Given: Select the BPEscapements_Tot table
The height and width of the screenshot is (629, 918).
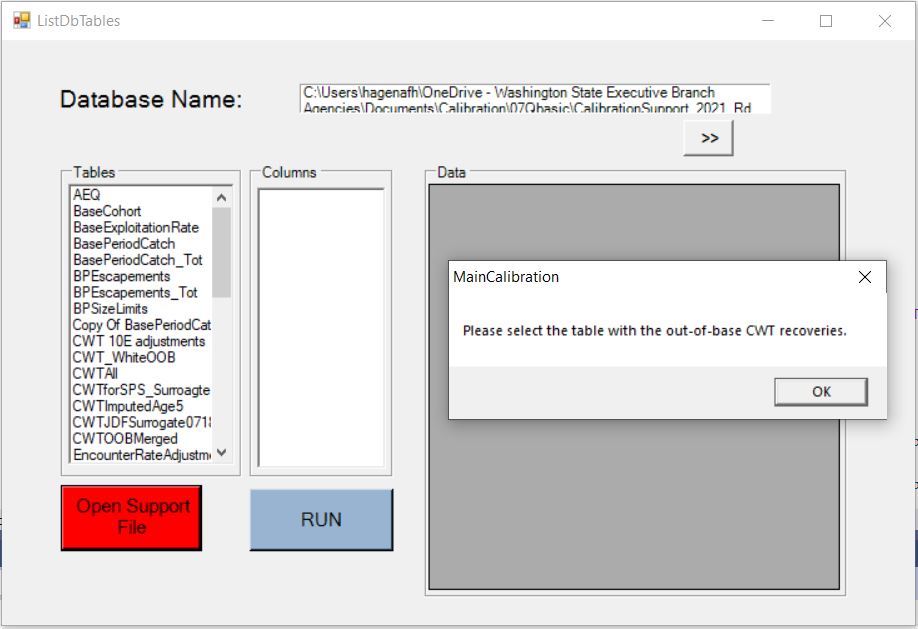Looking at the screenshot, I should 135,292.
